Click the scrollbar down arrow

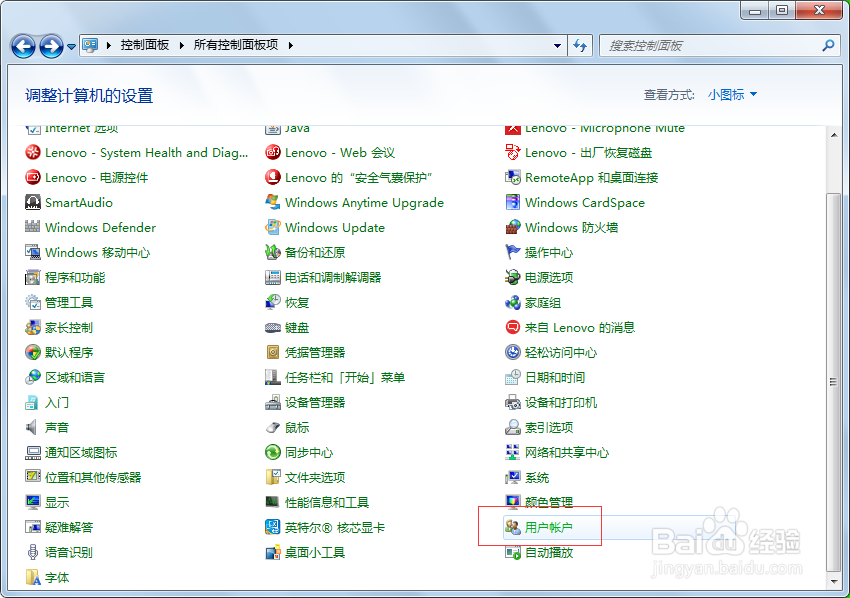(x=834, y=582)
